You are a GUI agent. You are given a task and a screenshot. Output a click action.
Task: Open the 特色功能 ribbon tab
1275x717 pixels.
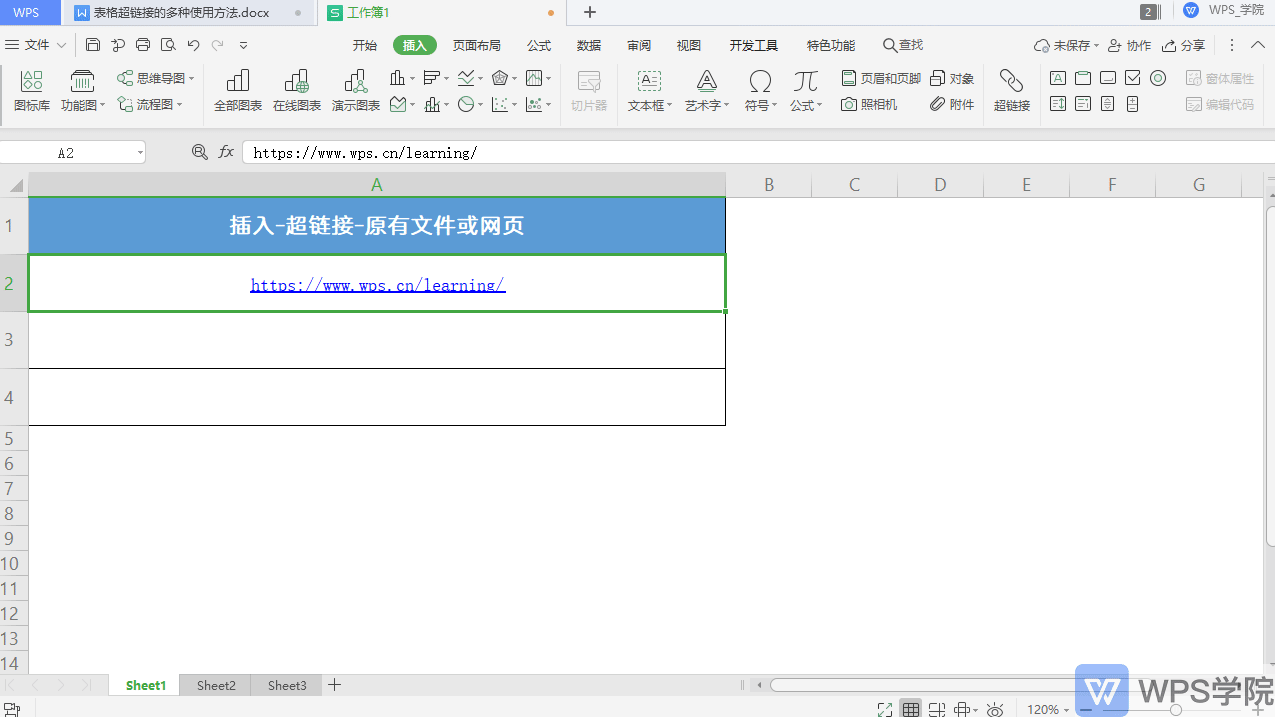tap(831, 45)
